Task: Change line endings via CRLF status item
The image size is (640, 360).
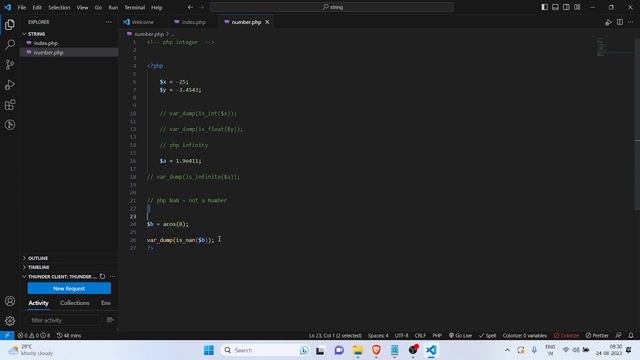Action: (420, 336)
